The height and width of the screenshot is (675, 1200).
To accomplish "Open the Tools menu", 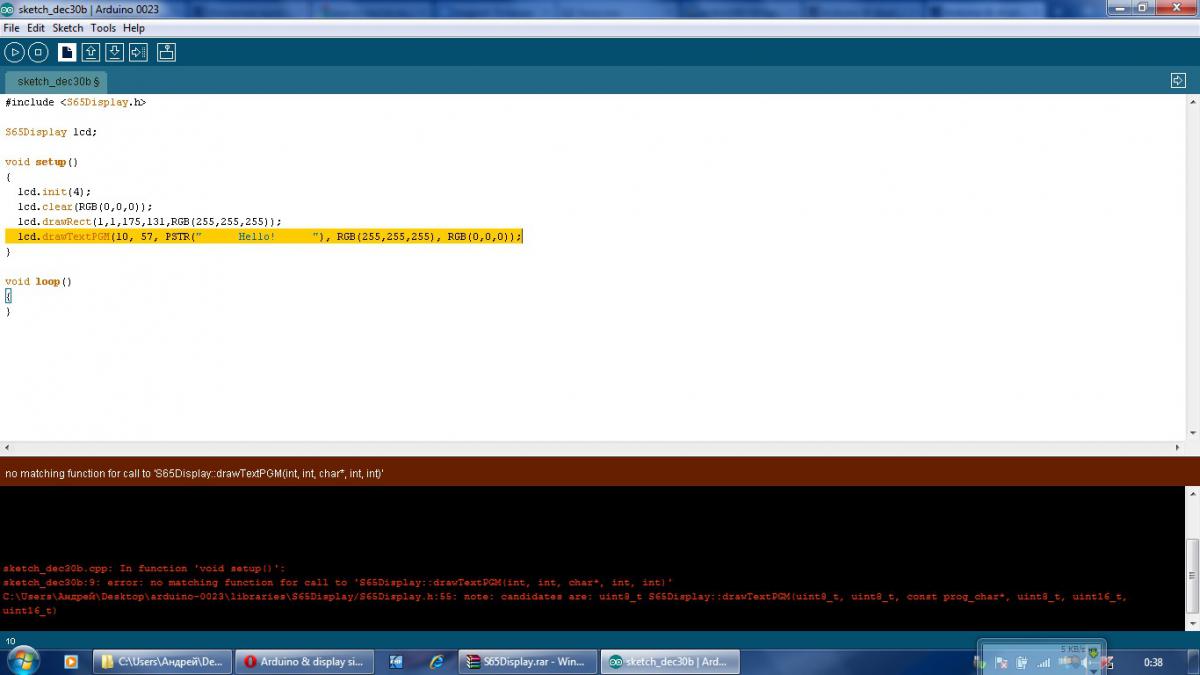I will click(103, 28).
